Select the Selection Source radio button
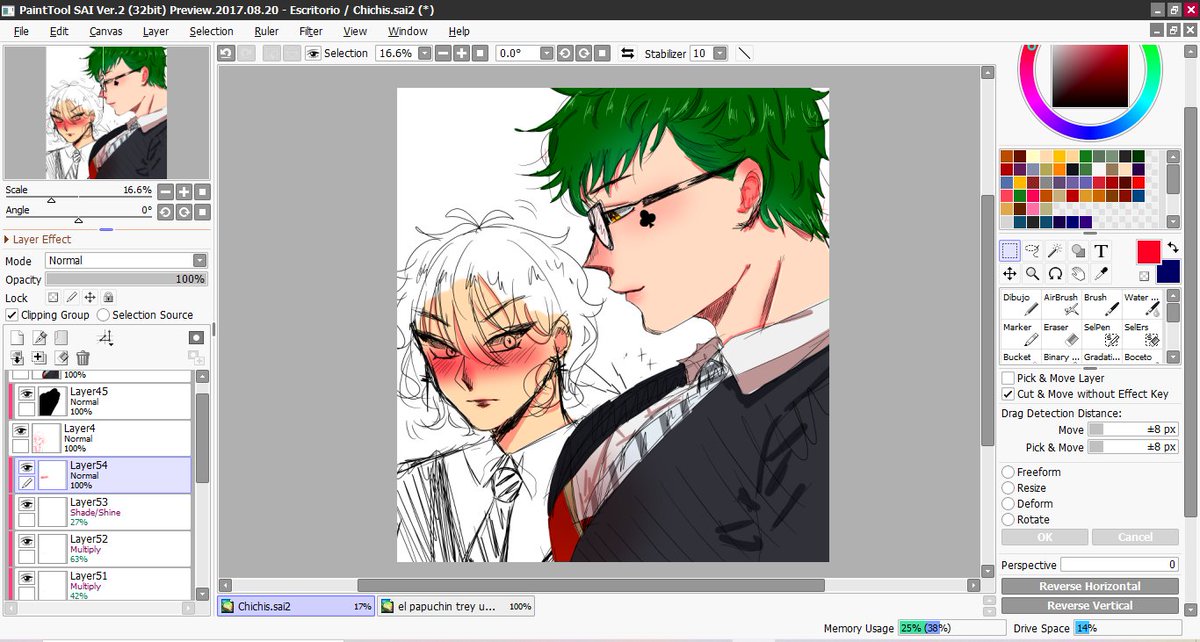 coord(103,315)
